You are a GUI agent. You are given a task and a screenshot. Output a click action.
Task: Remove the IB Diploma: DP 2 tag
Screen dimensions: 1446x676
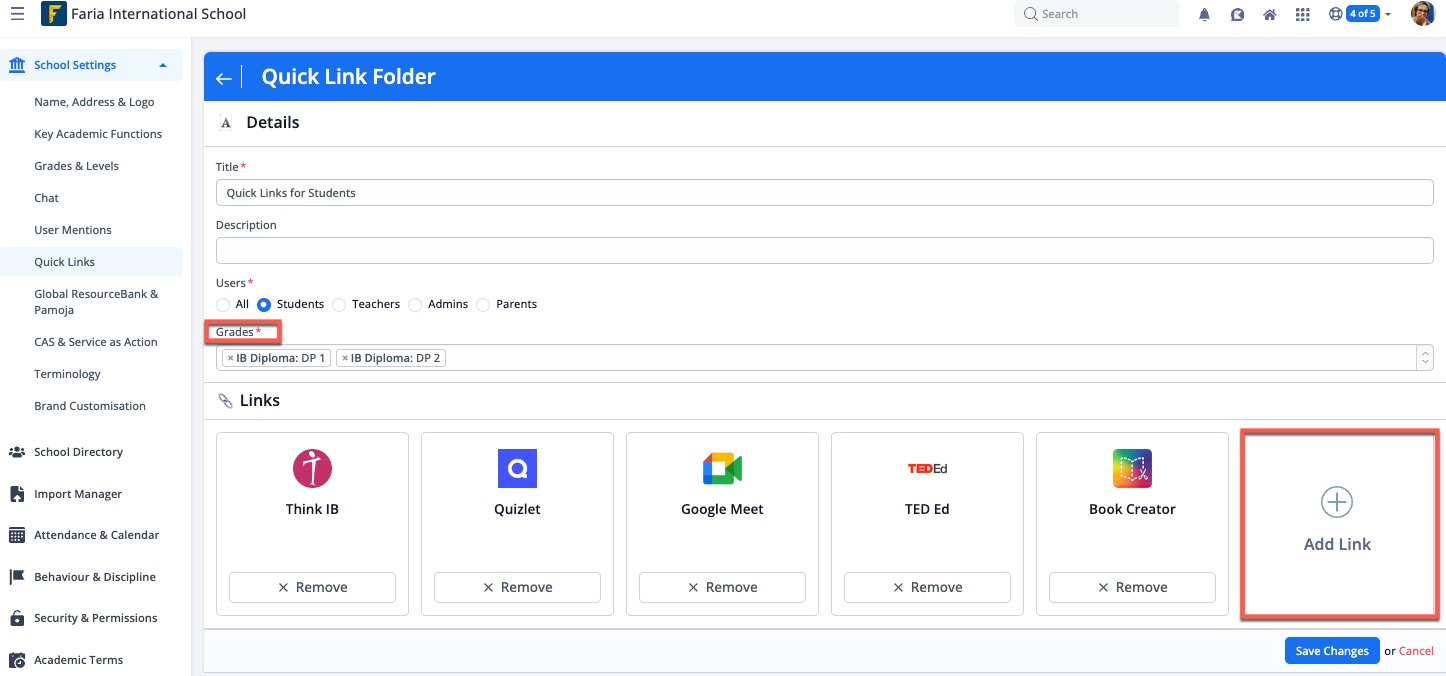click(345, 358)
